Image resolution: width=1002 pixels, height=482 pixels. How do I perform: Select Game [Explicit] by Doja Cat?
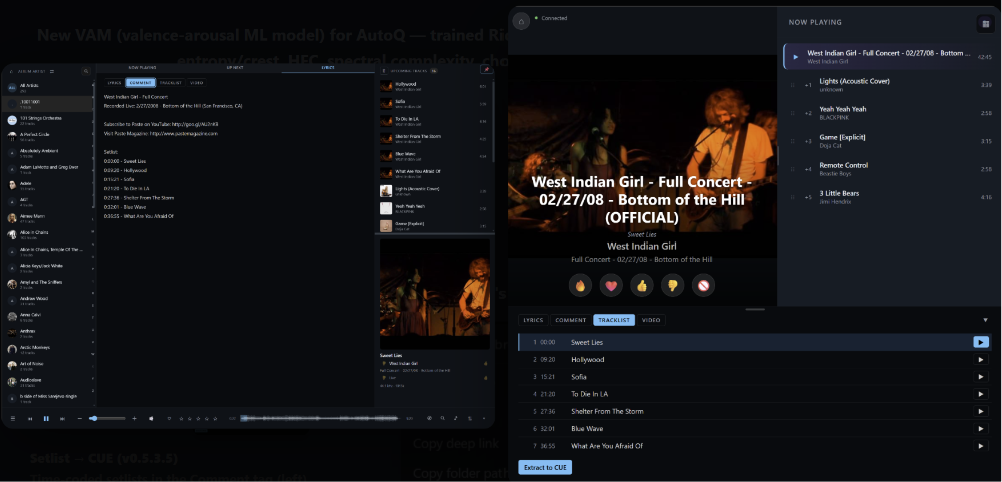[x=889, y=141]
